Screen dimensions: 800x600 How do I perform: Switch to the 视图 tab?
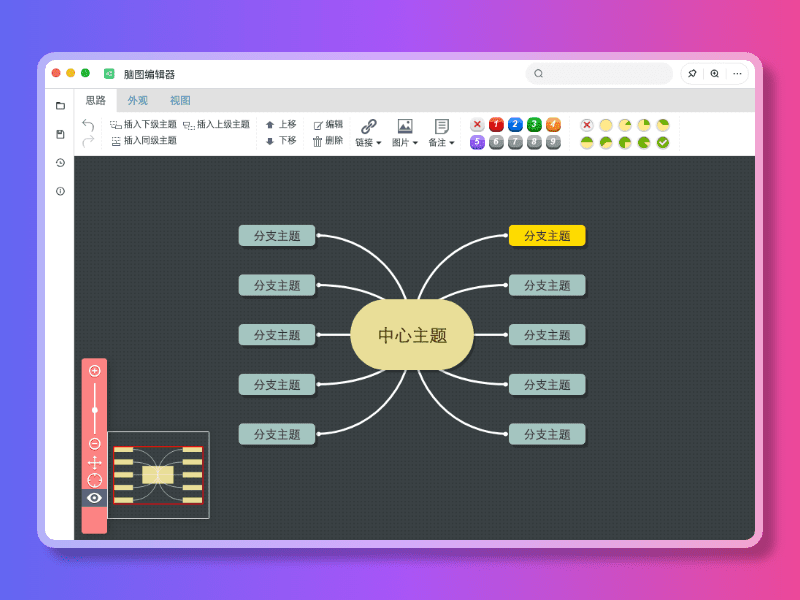tap(180, 100)
